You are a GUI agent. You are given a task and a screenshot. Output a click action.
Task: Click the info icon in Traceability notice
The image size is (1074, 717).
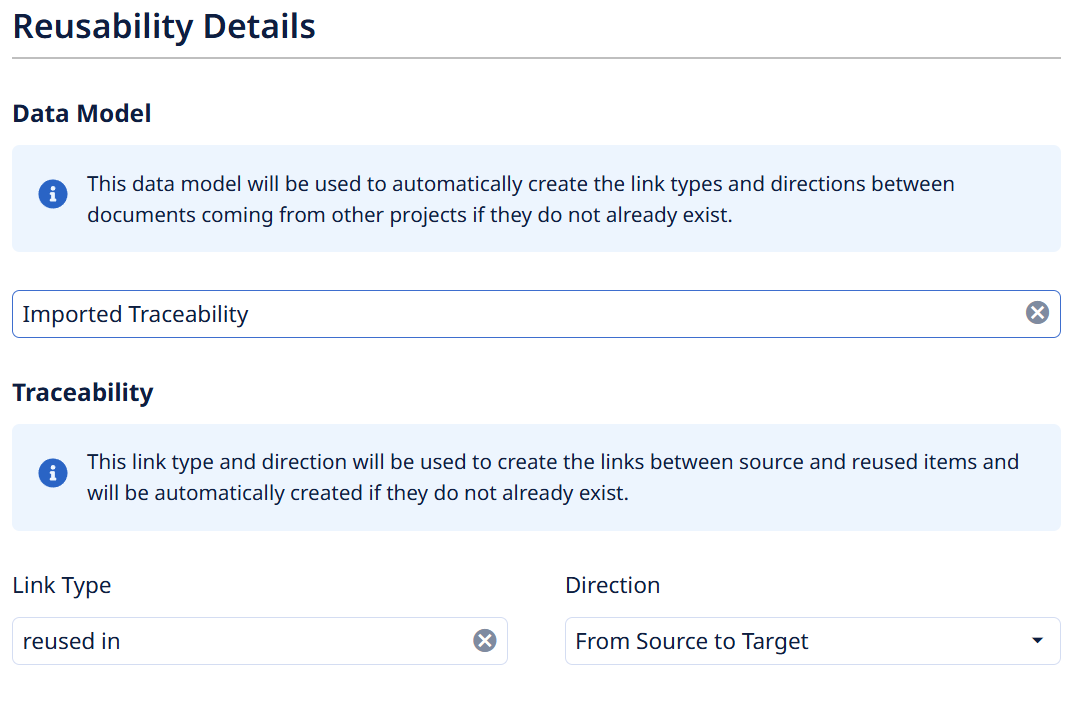pyautogui.click(x=53, y=473)
